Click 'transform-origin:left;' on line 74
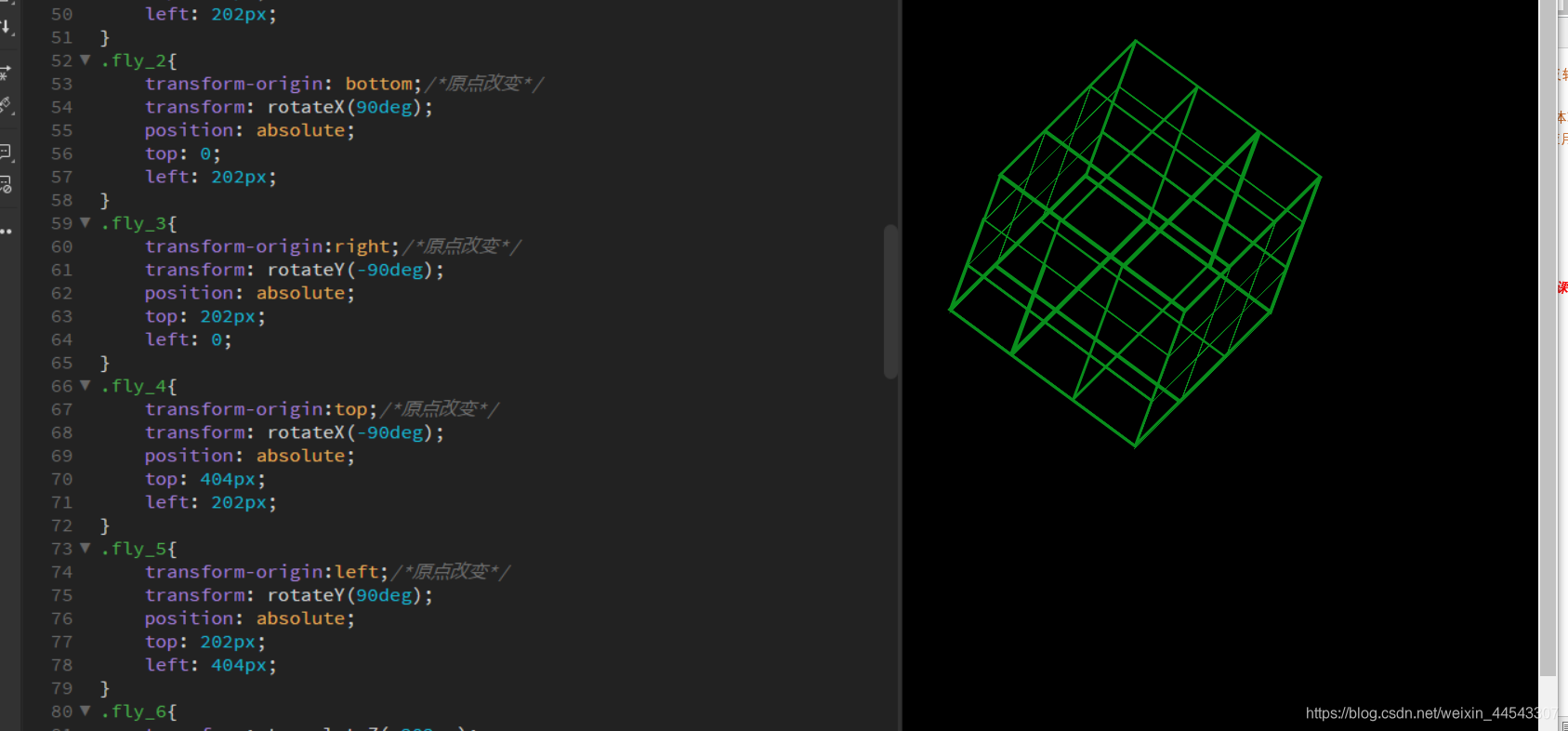The height and width of the screenshot is (731, 1568). click(267, 572)
